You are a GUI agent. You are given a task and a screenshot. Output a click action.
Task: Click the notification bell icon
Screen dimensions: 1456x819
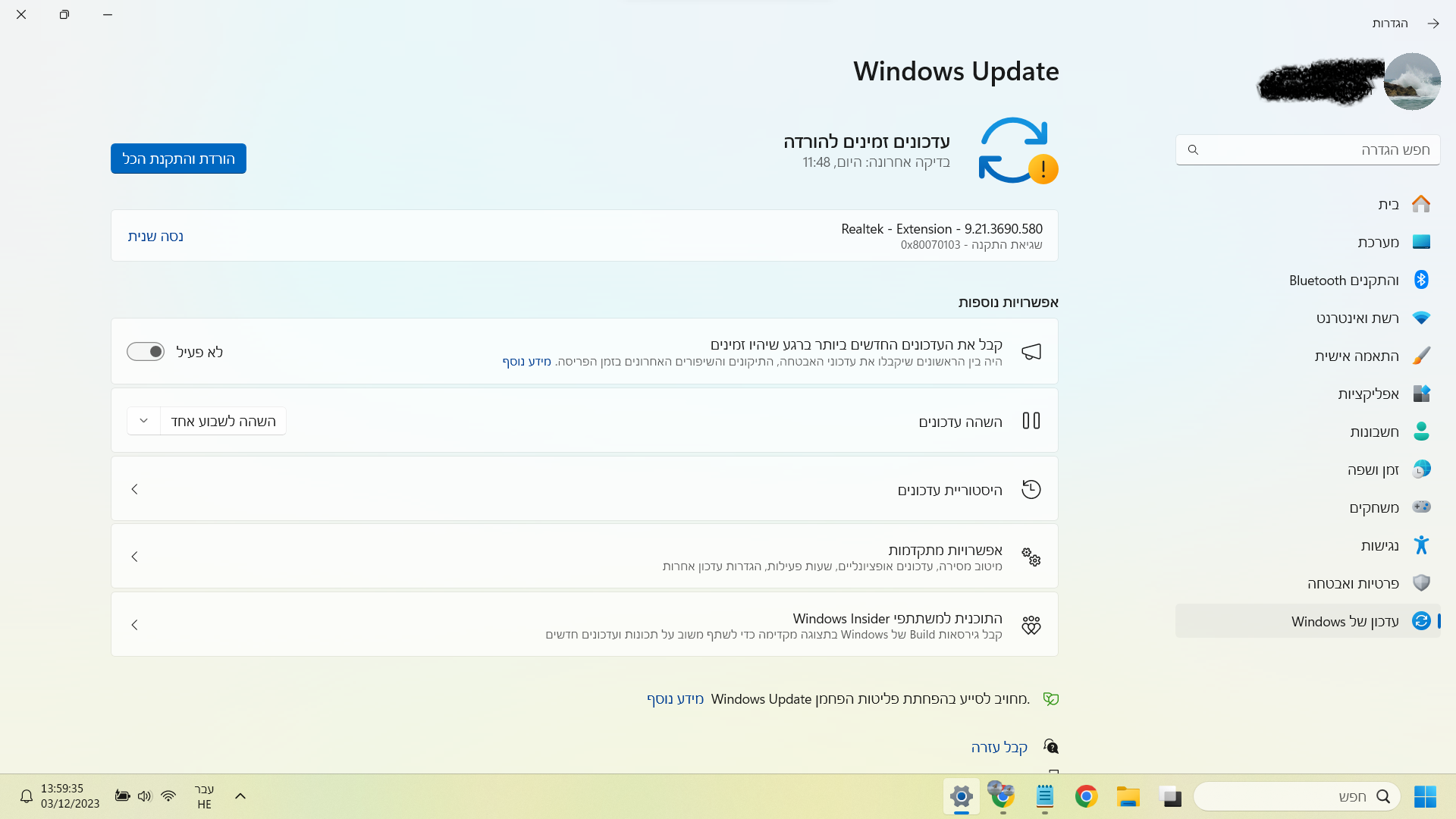pyautogui.click(x=27, y=796)
